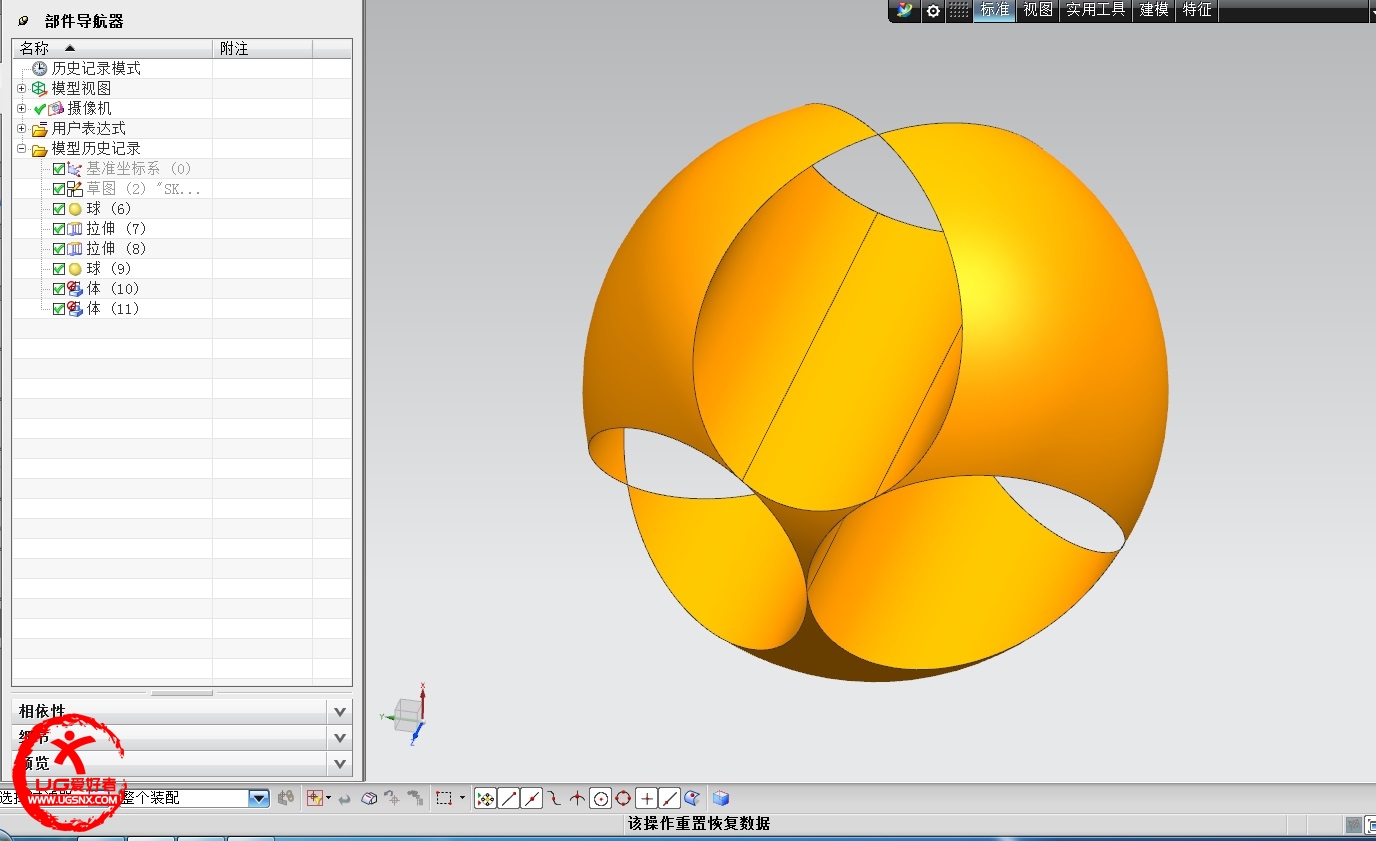Click the navigator horizontal splitter grip
1376x841 pixels.
point(182,693)
